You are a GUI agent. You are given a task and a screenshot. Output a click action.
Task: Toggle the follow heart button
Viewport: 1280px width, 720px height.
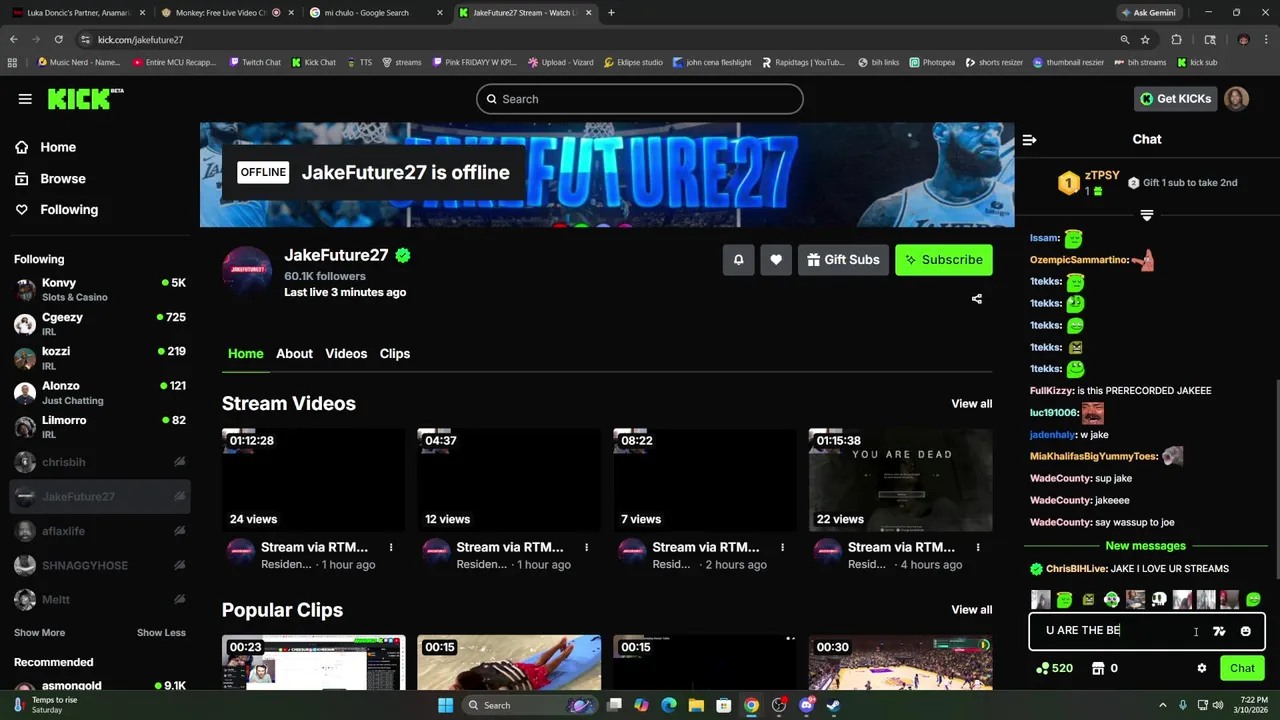(x=776, y=259)
